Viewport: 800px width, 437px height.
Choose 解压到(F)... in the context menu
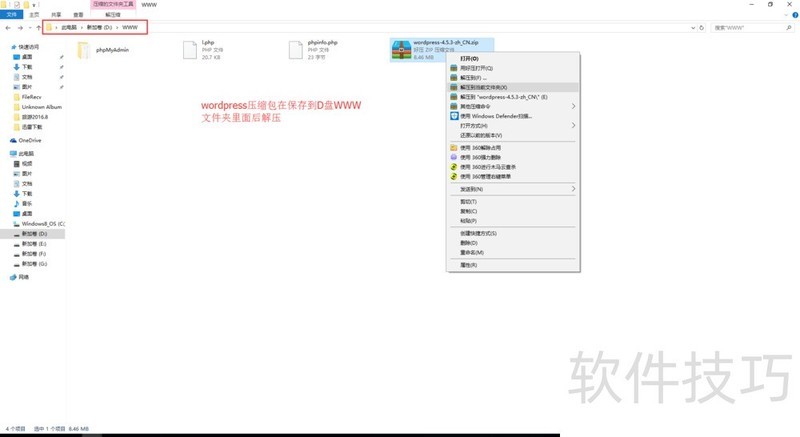click(x=513, y=78)
